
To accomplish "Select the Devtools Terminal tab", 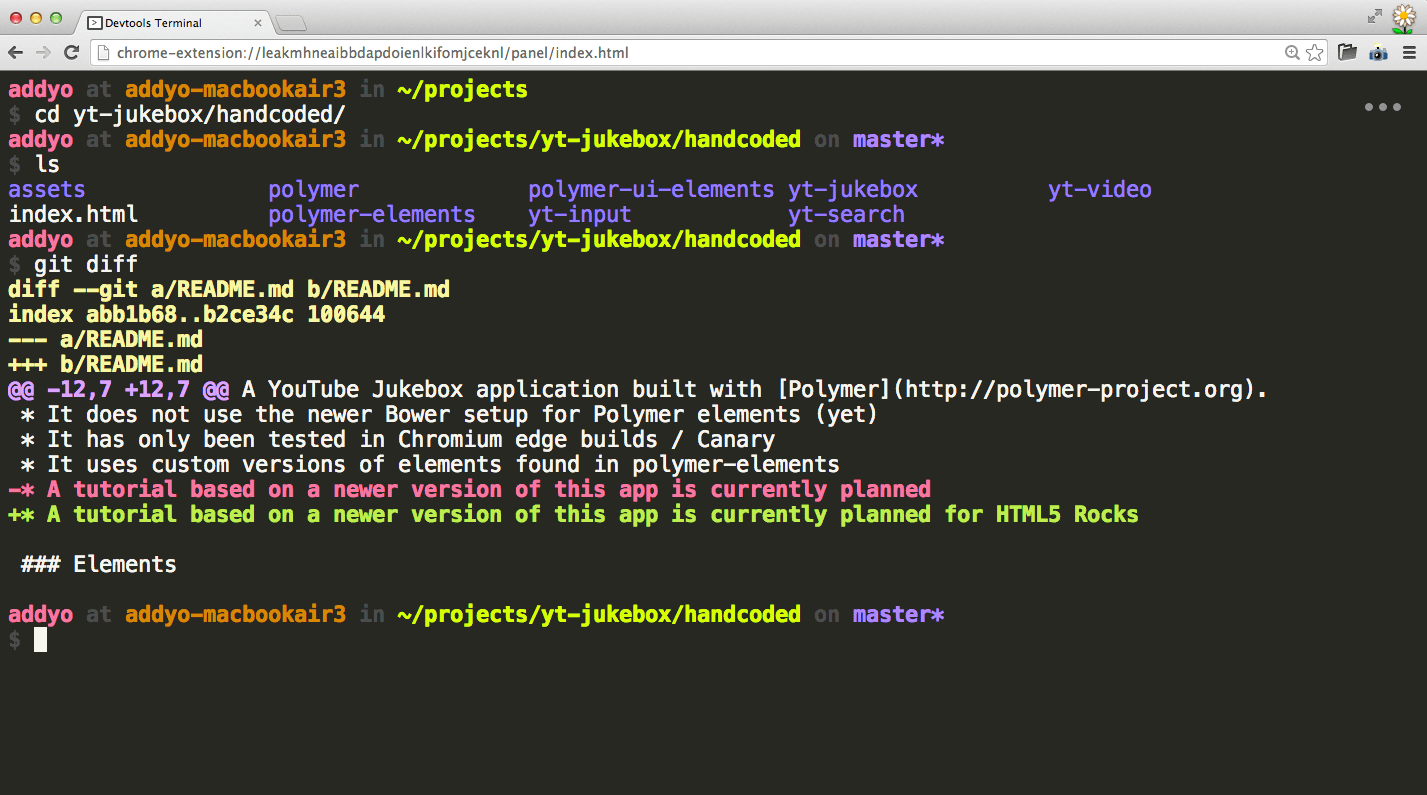I will point(160,21).
